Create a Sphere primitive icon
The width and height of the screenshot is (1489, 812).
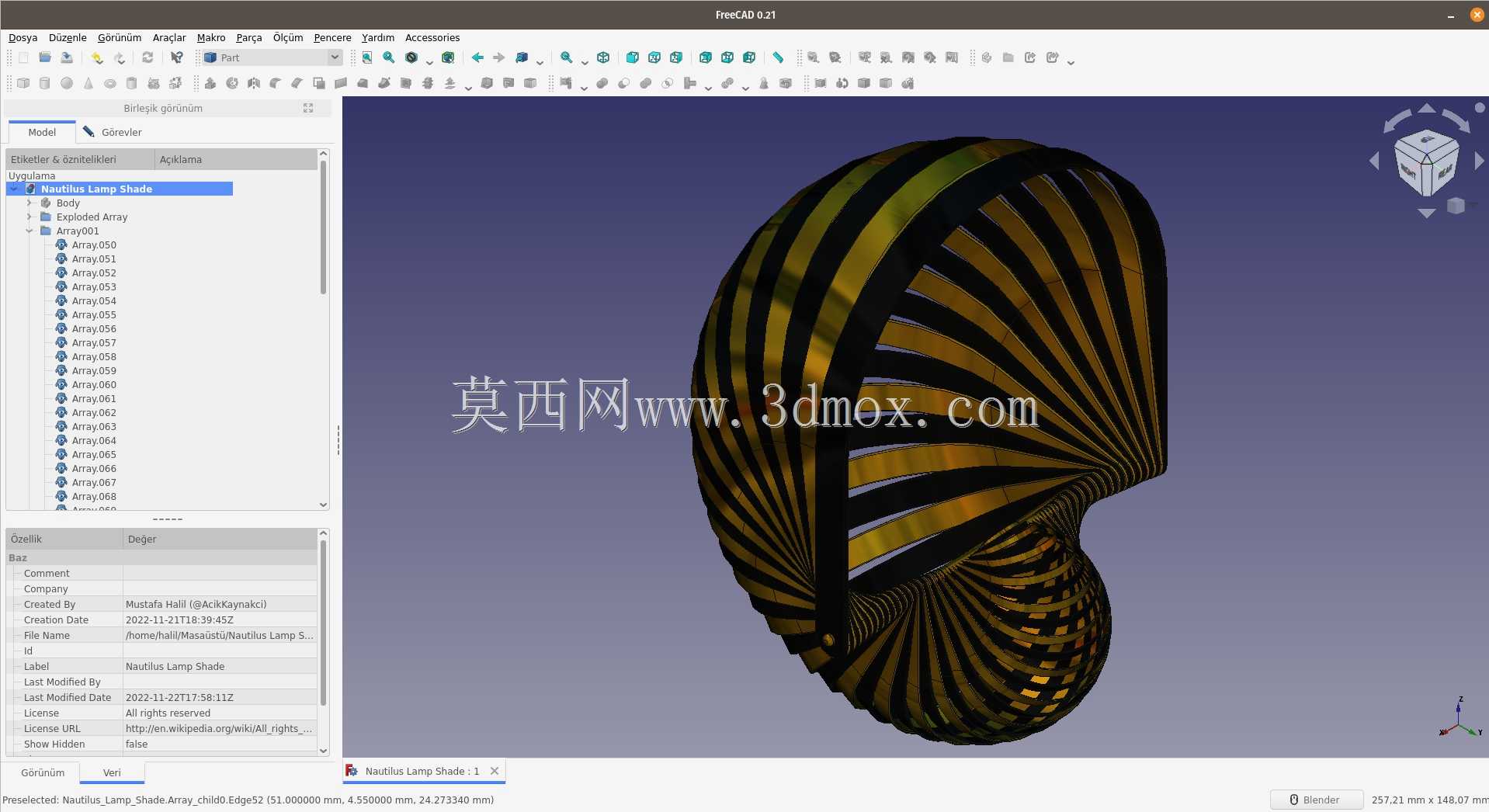click(x=67, y=83)
